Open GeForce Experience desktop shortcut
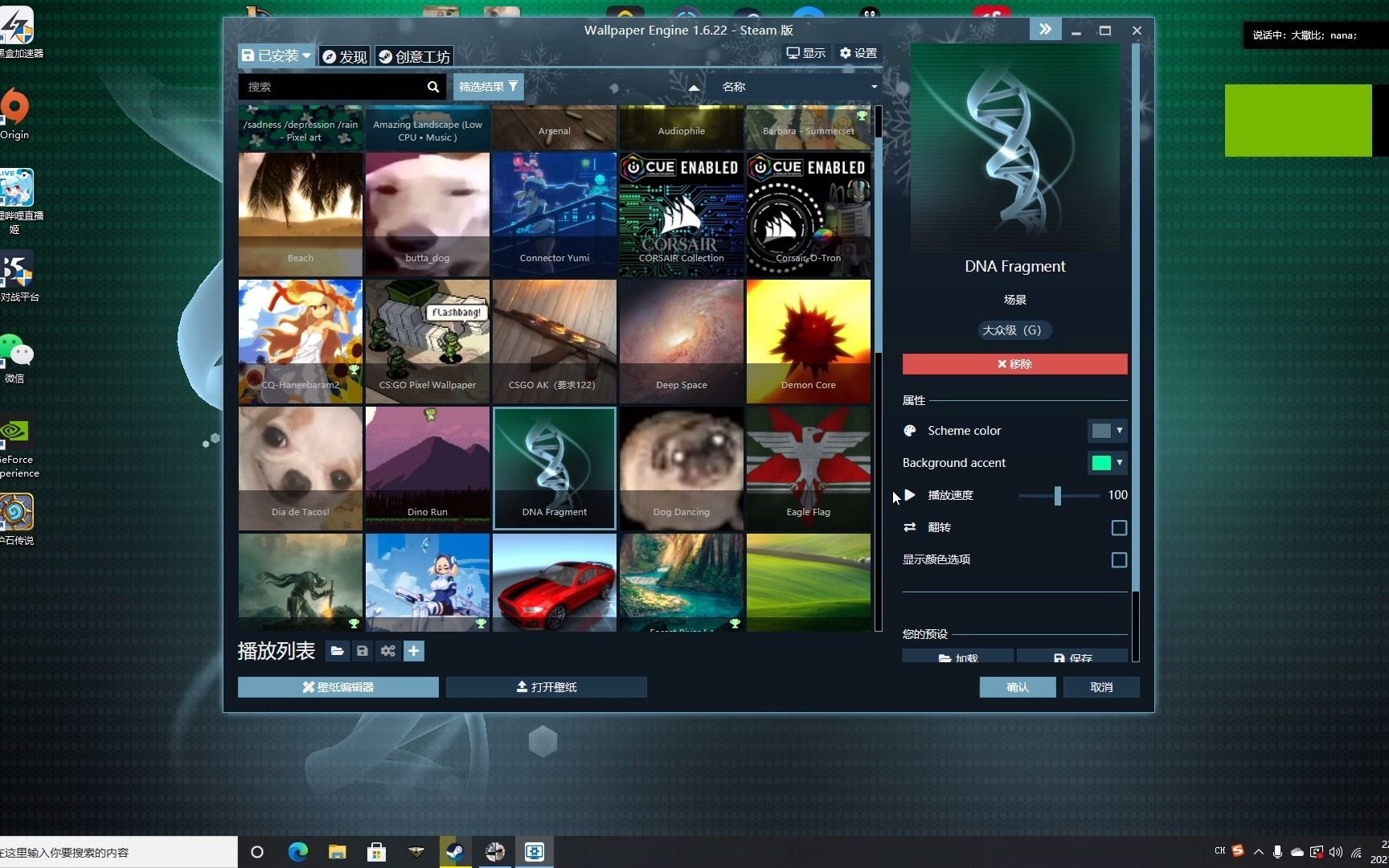This screenshot has height=868, width=1389. pyautogui.click(x=18, y=447)
